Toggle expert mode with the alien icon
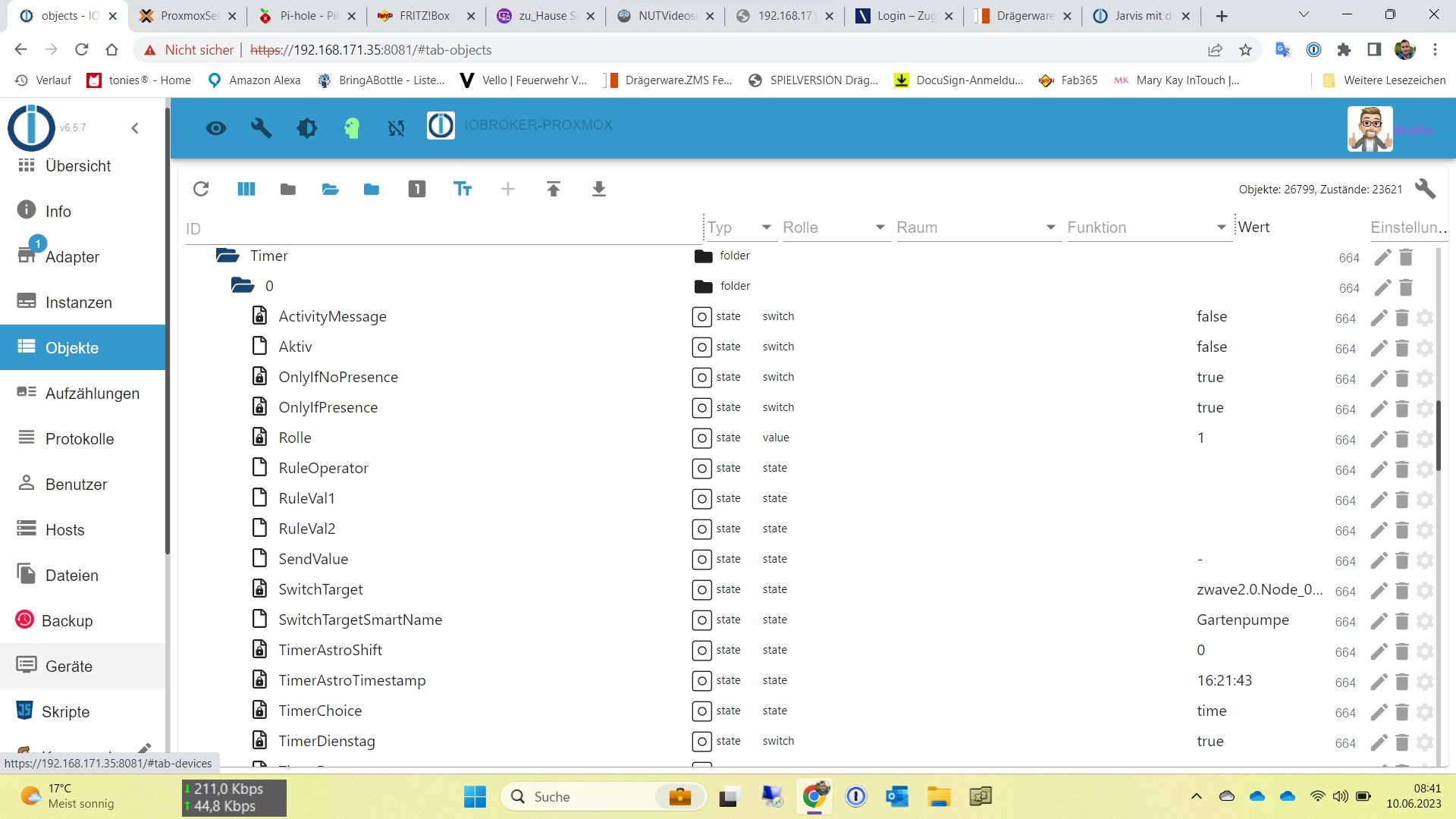This screenshot has height=819, width=1456. pyautogui.click(x=351, y=127)
